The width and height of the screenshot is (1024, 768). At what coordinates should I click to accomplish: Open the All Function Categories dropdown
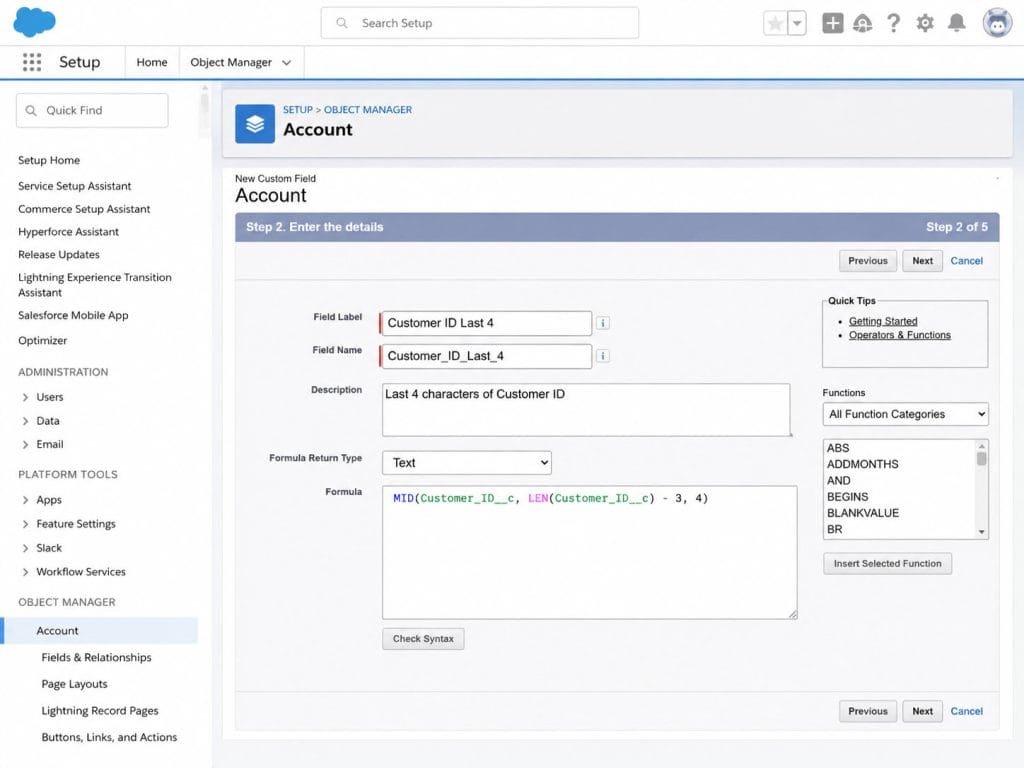[x=905, y=414]
